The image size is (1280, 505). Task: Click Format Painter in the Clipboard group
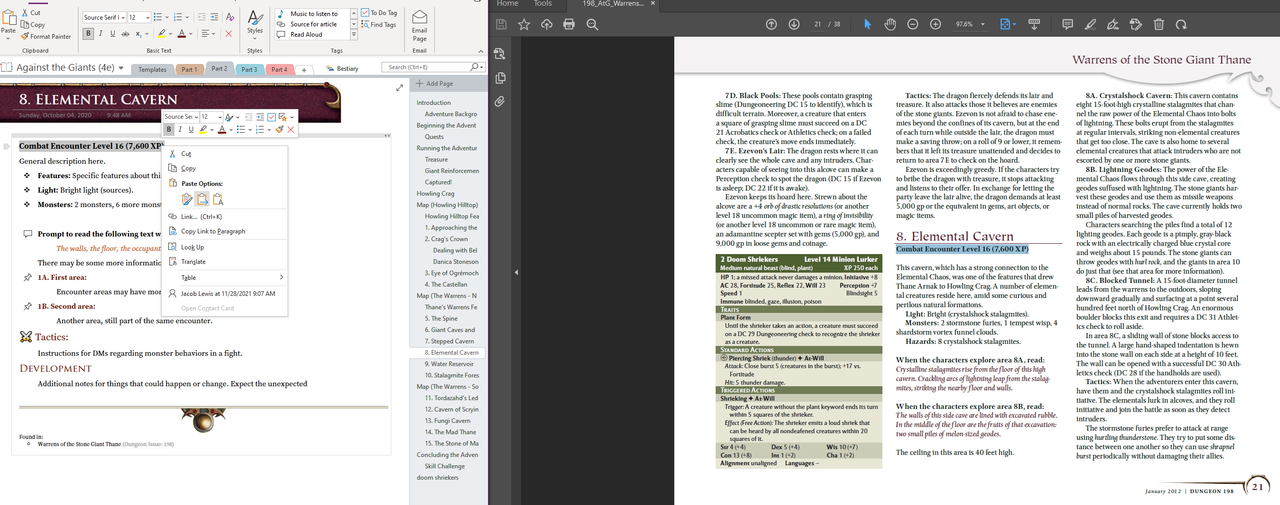click(x=46, y=36)
